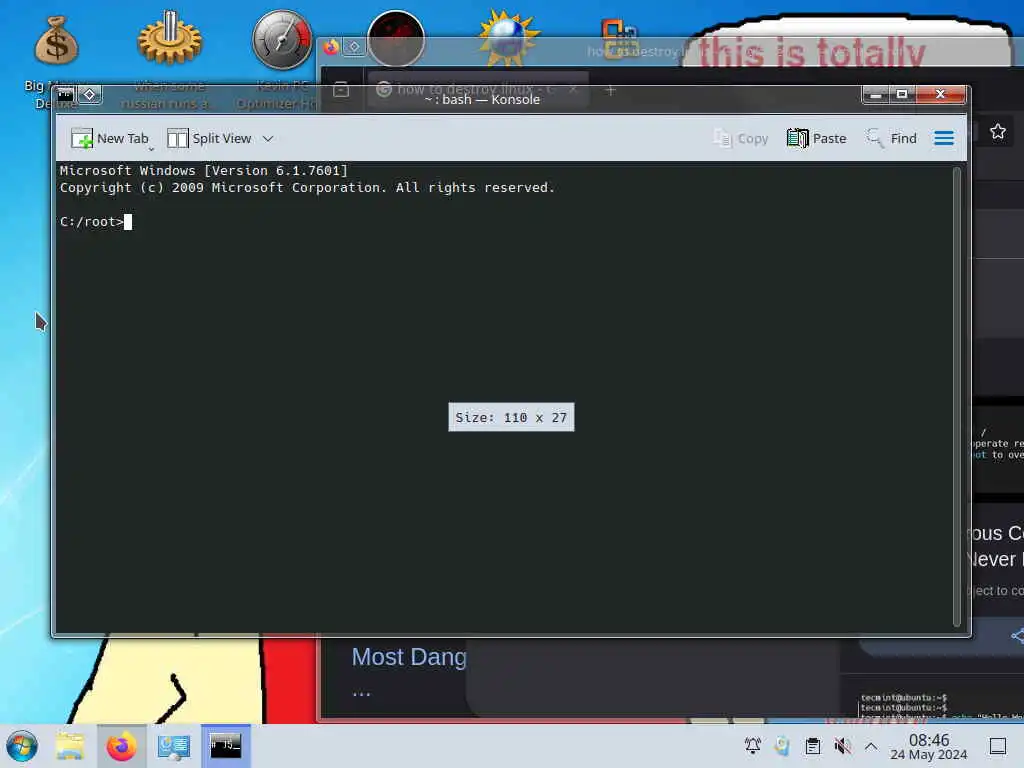Image resolution: width=1024 pixels, height=768 pixels.
Task: Open the Konsole hamburger menu
Action: 944,138
